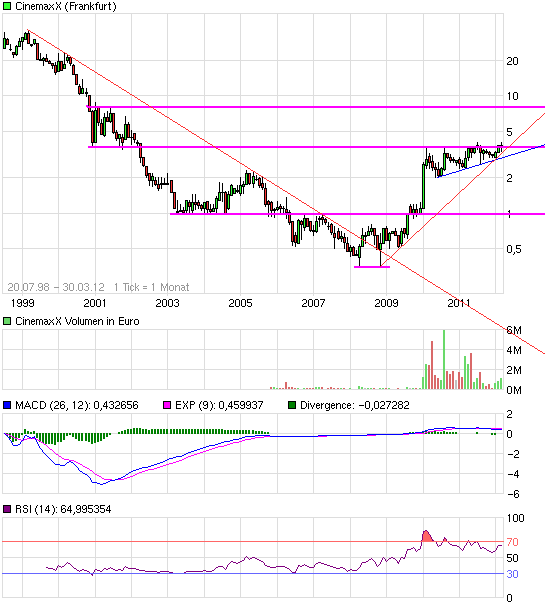Click the blue RSI 30 level label

(x=513, y=574)
